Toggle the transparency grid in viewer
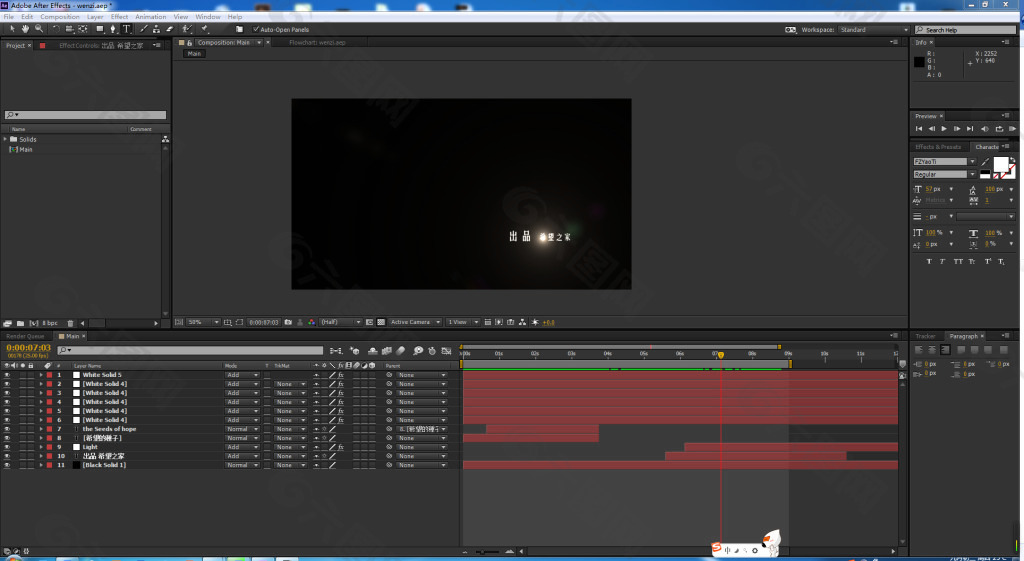 (x=381, y=322)
